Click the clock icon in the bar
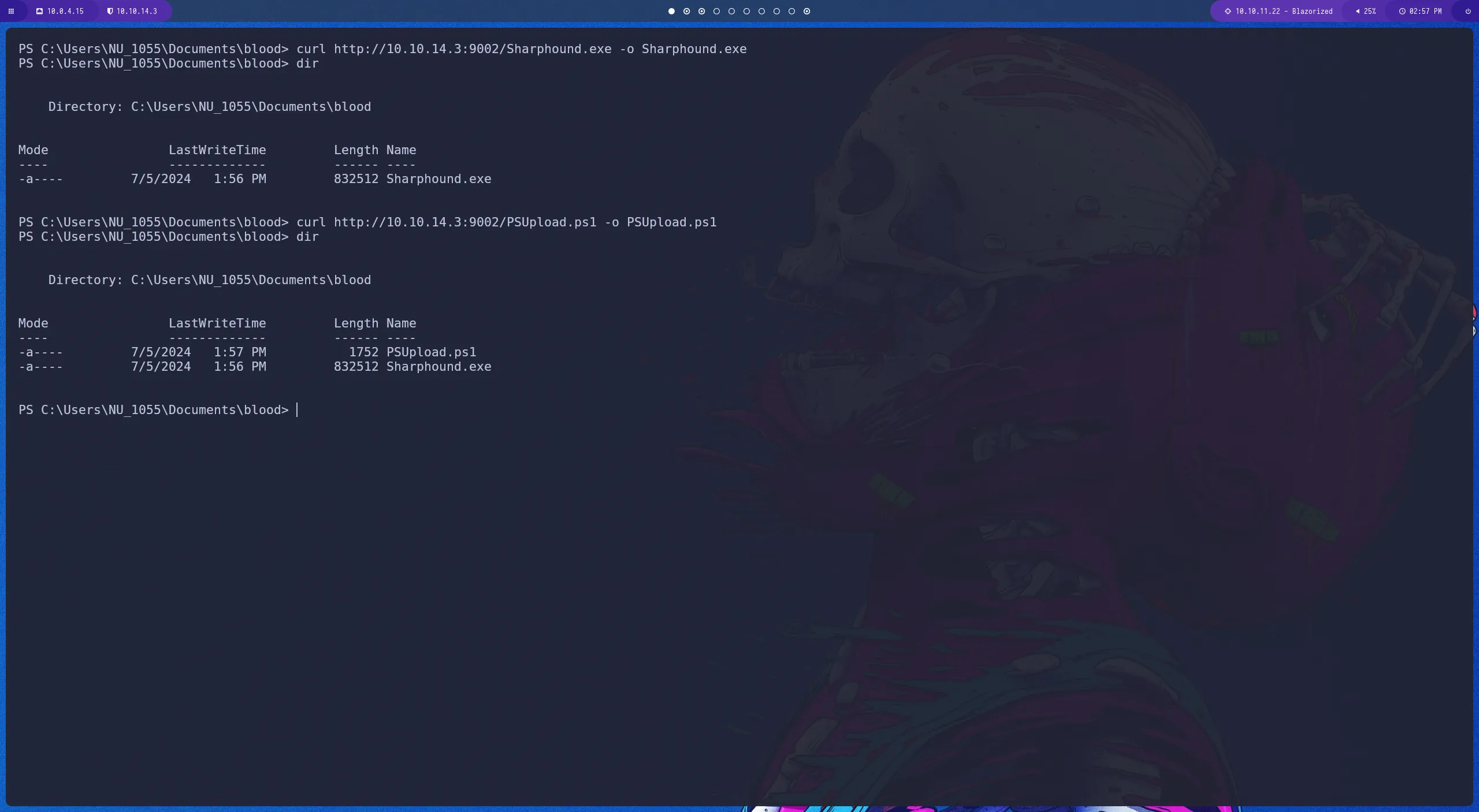 coord(1402,11)
